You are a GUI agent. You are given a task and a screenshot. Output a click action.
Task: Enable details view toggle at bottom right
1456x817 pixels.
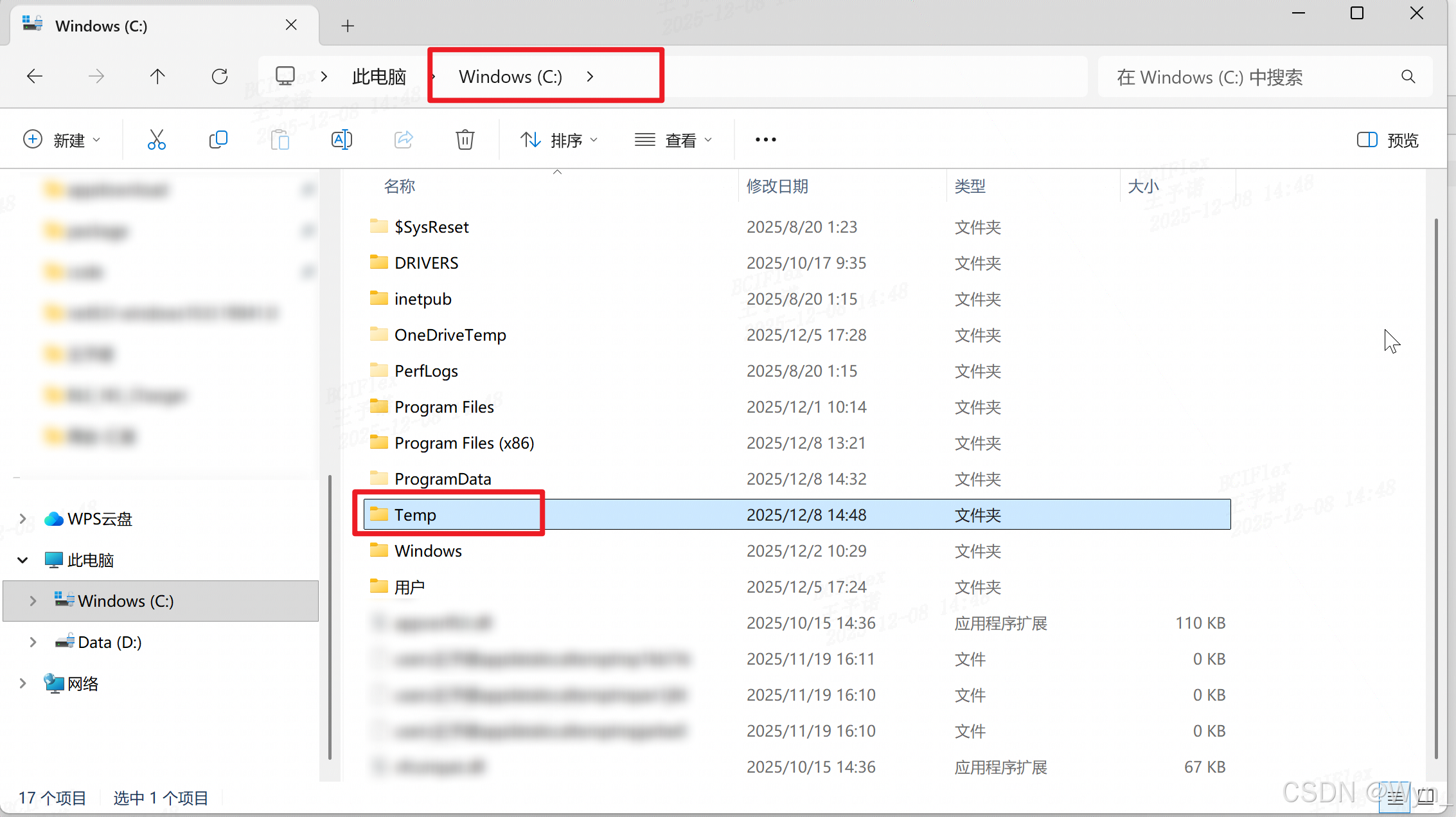click(1395, 796)
